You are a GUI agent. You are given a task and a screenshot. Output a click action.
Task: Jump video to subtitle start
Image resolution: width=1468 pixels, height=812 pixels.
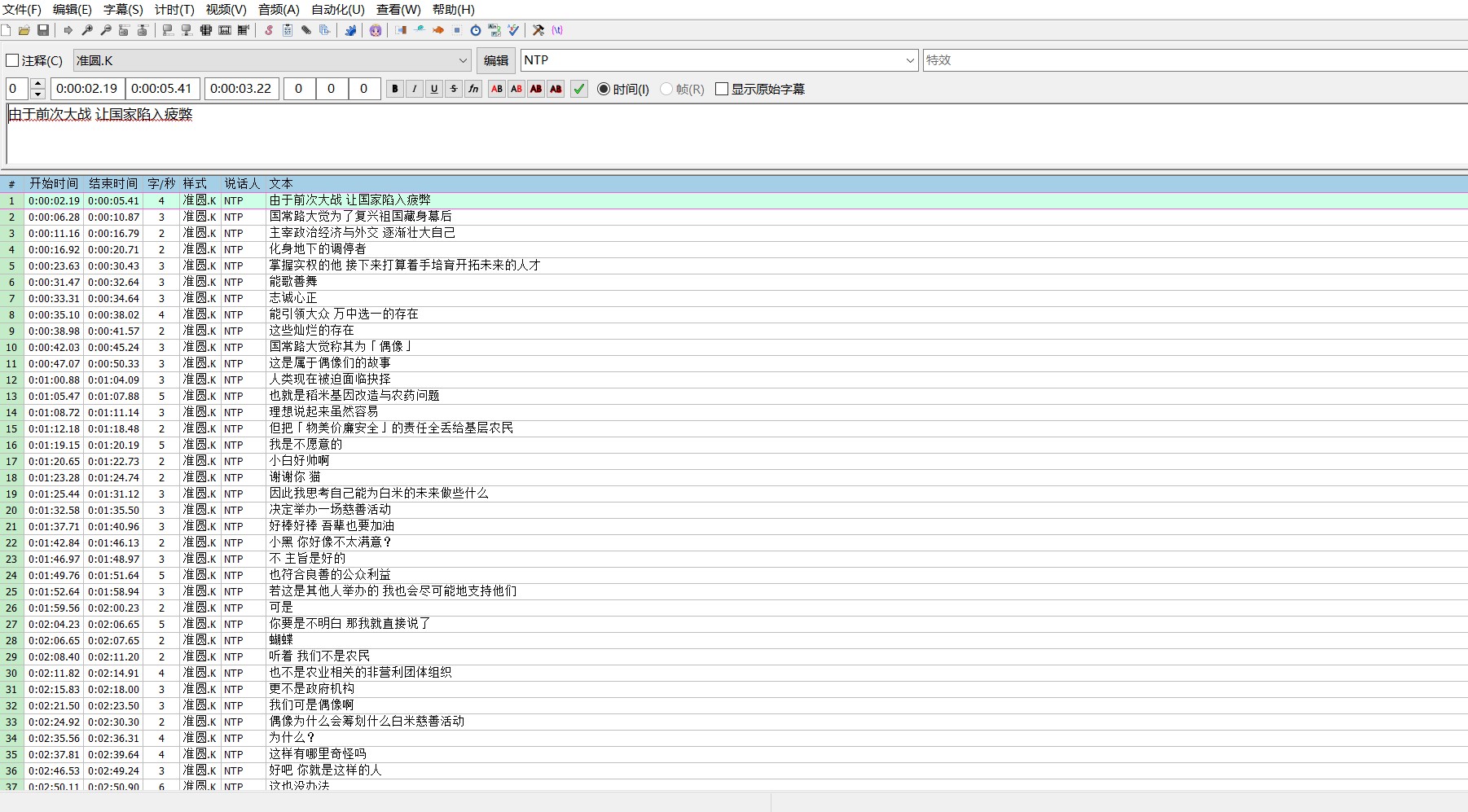click(x=124, y=30)
